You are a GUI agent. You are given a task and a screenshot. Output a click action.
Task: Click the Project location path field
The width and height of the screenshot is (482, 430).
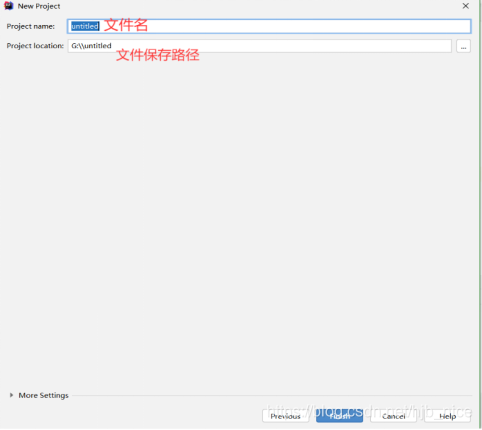click(260, 46)
